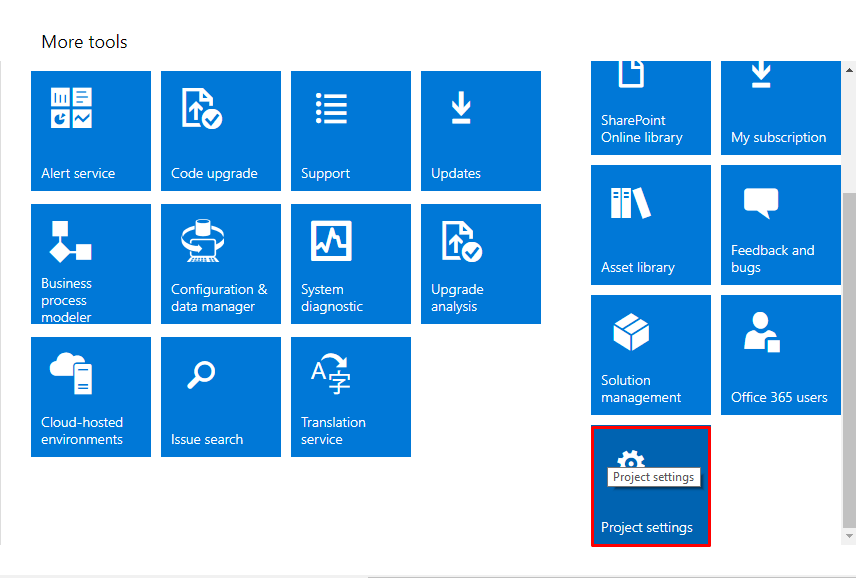Image resolution: width=856 pixels, height=578 pixels.
Task: Open the Updates tile
Action: click(480, 131)
